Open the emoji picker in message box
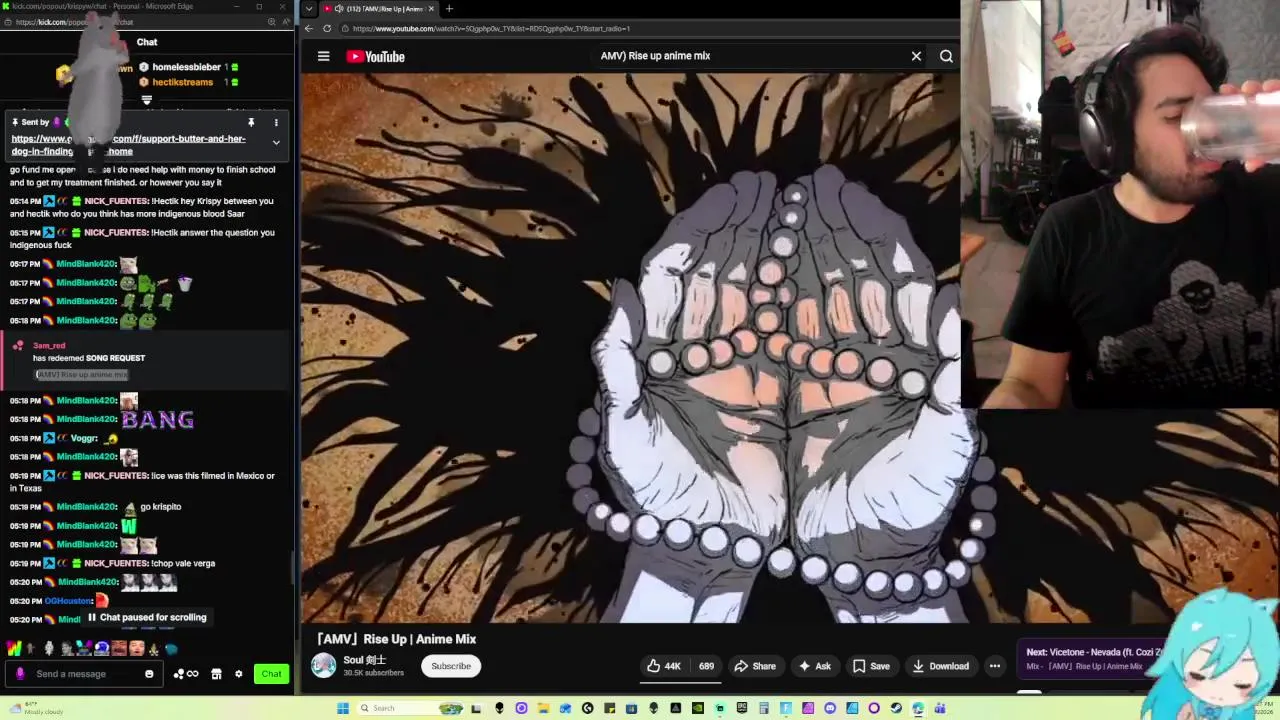1280x720 pixels. click(149, 674)
